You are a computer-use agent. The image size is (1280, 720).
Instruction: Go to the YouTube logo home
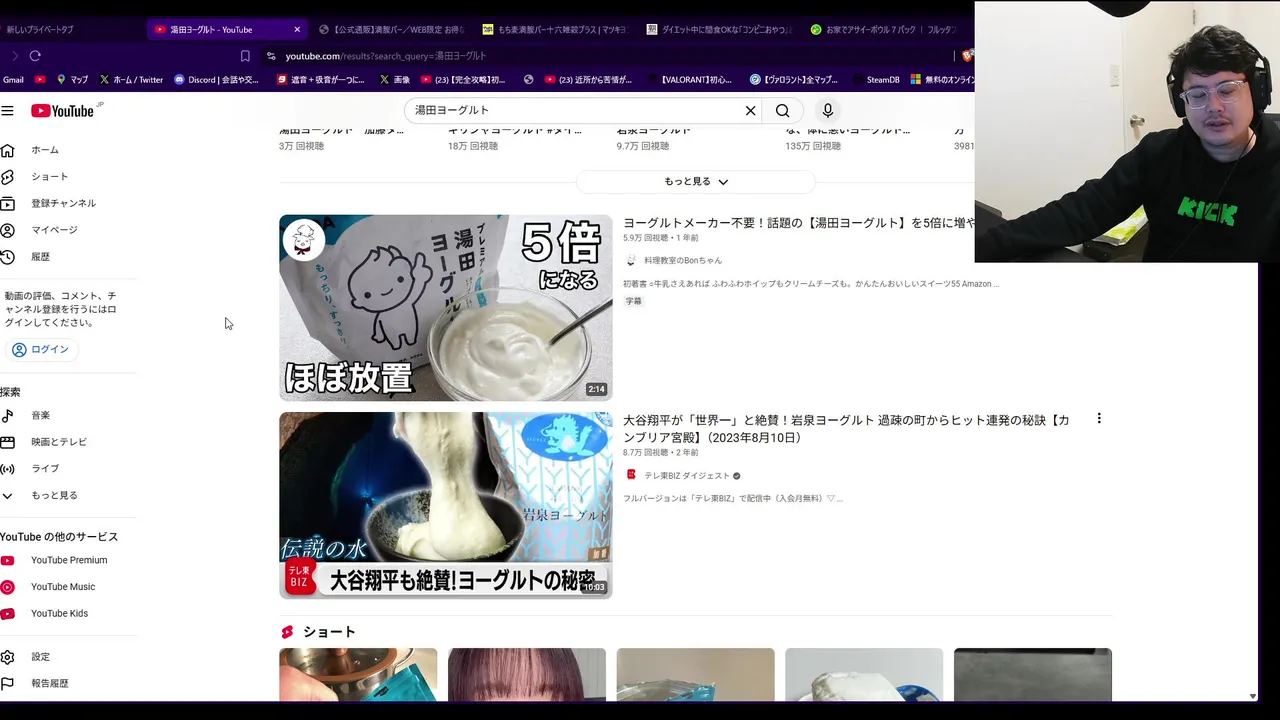[x=62, y=111]
